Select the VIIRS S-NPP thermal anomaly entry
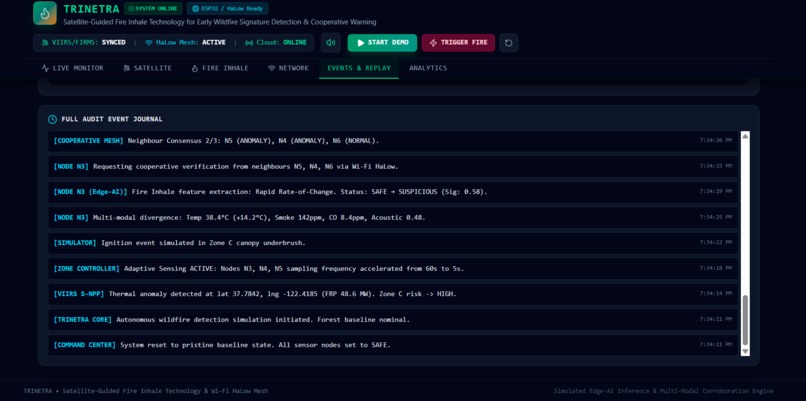 point(393,294)
